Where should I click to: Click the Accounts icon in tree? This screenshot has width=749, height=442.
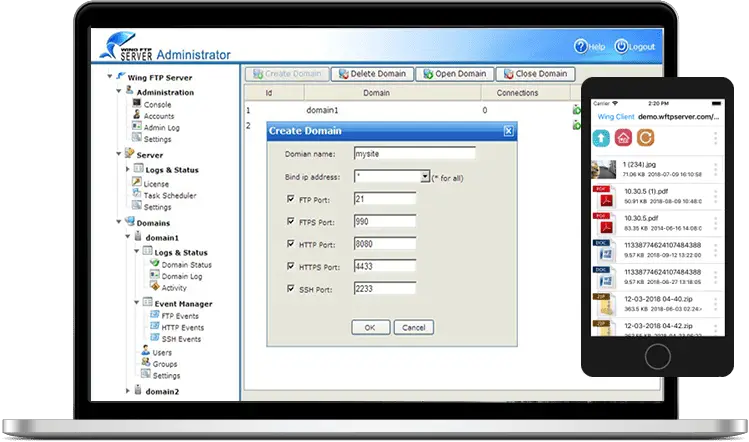(x=137, y=115)
